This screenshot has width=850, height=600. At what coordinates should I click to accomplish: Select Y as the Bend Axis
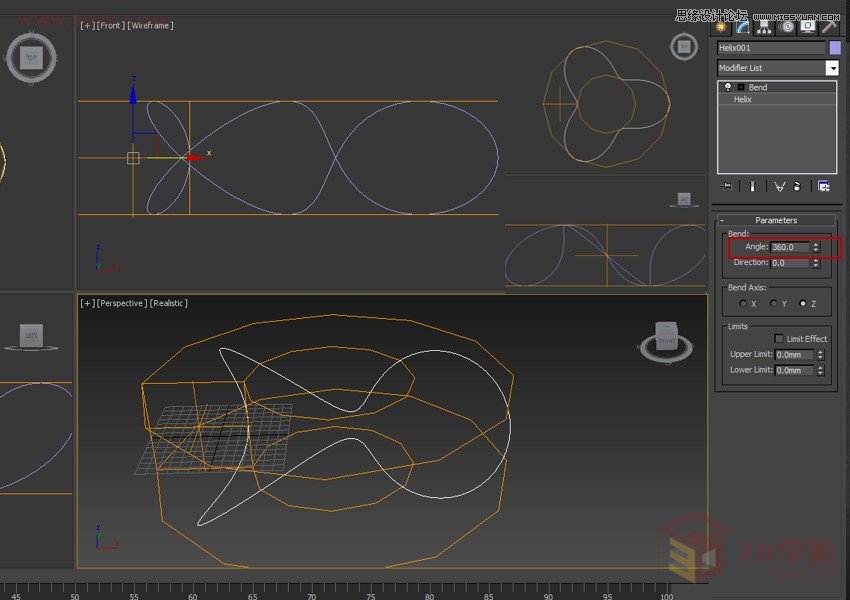[x=772, y=303]
